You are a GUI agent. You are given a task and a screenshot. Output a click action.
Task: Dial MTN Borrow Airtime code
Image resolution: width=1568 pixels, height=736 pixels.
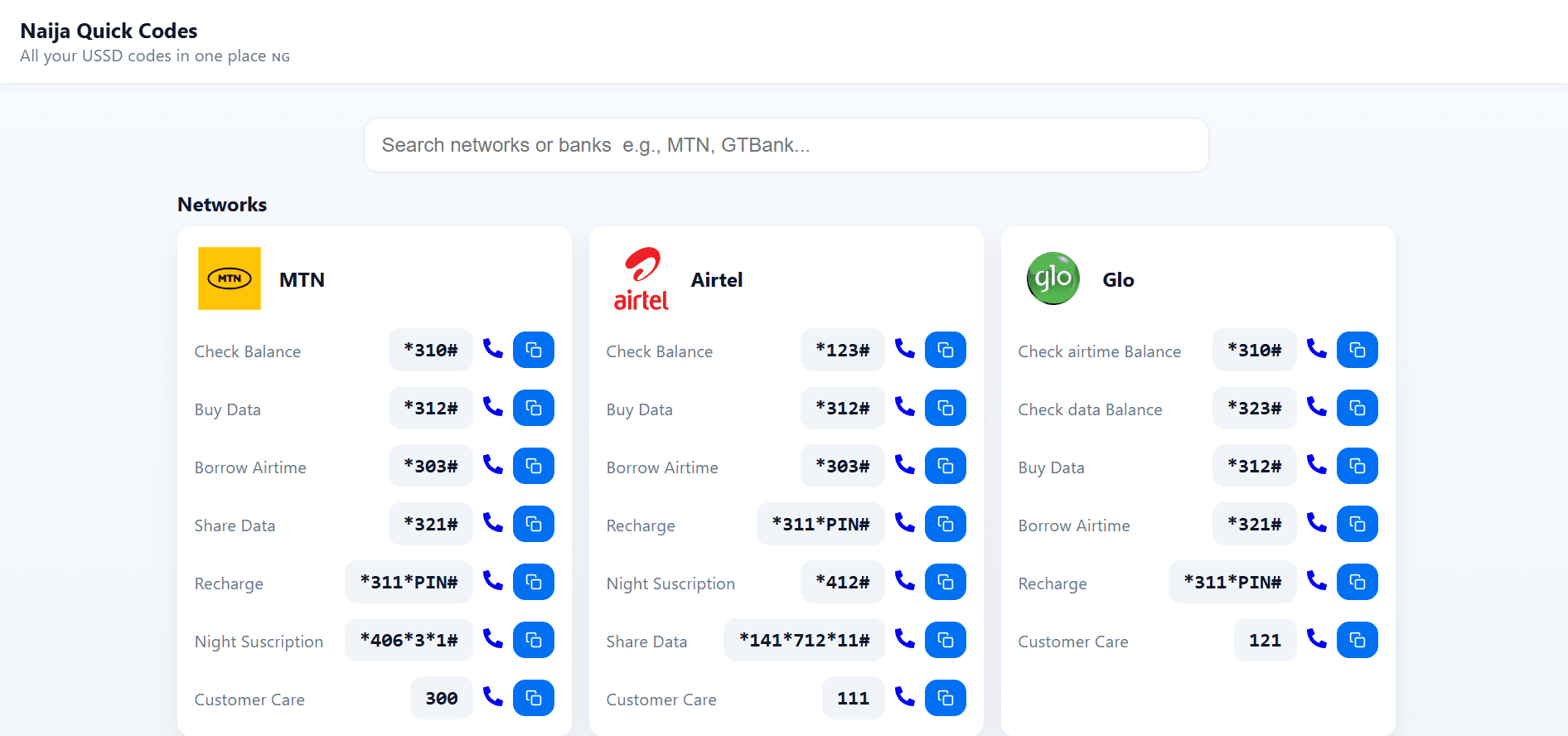point(493,465)
